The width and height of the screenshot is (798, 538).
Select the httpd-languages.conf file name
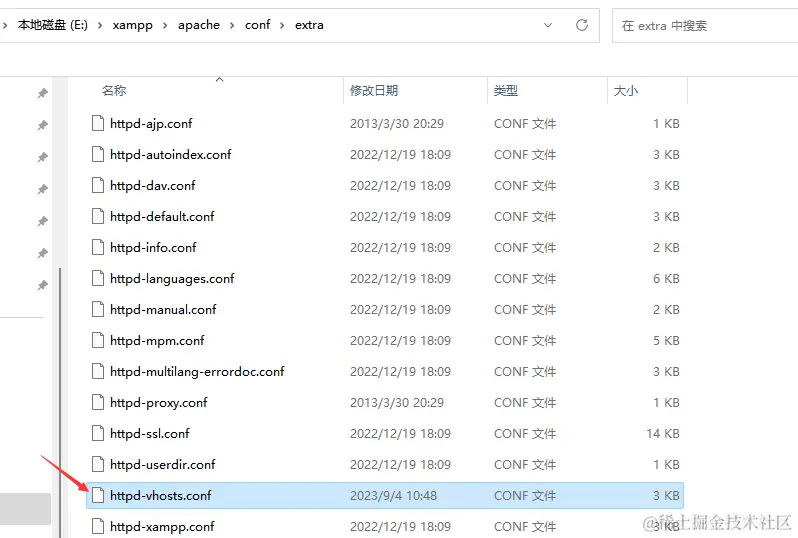pos(172,279)
